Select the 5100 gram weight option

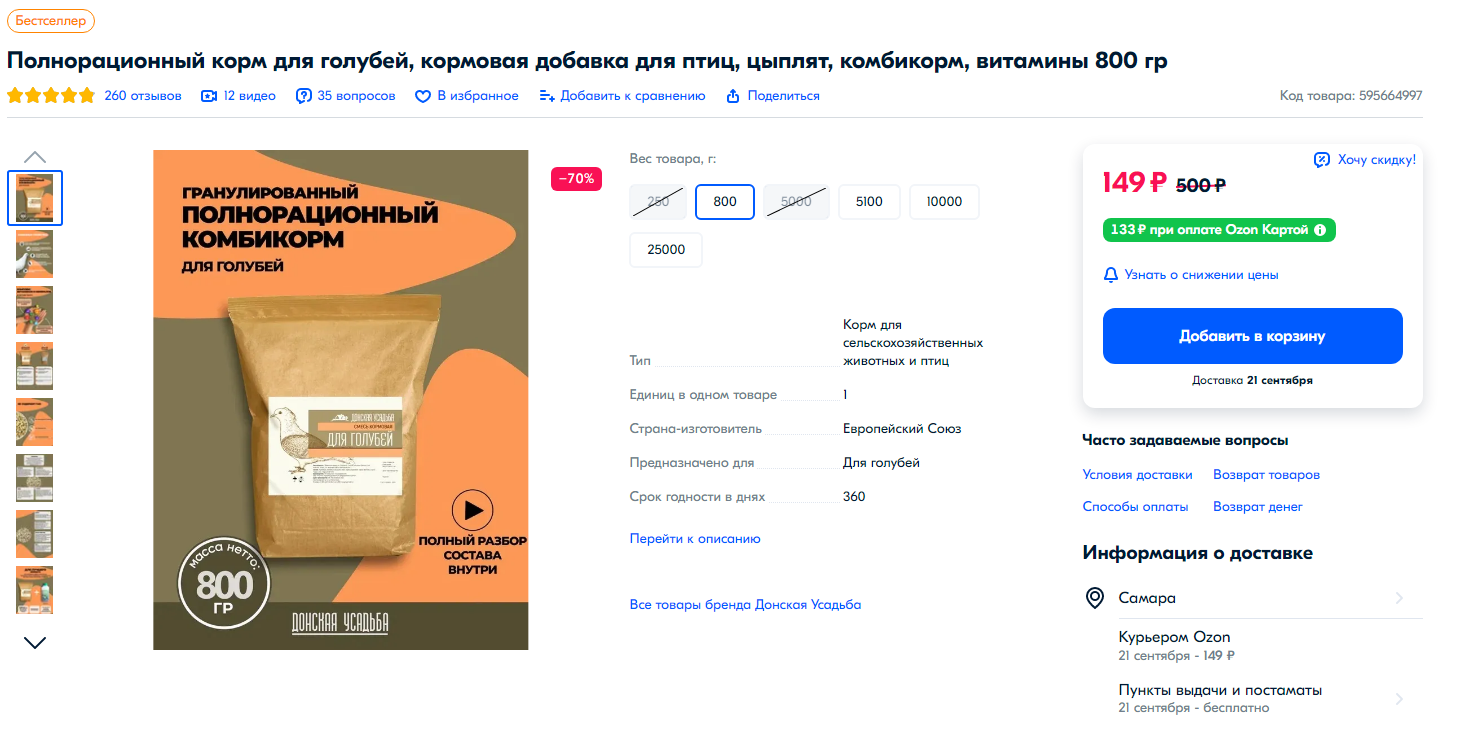point(869,202)
